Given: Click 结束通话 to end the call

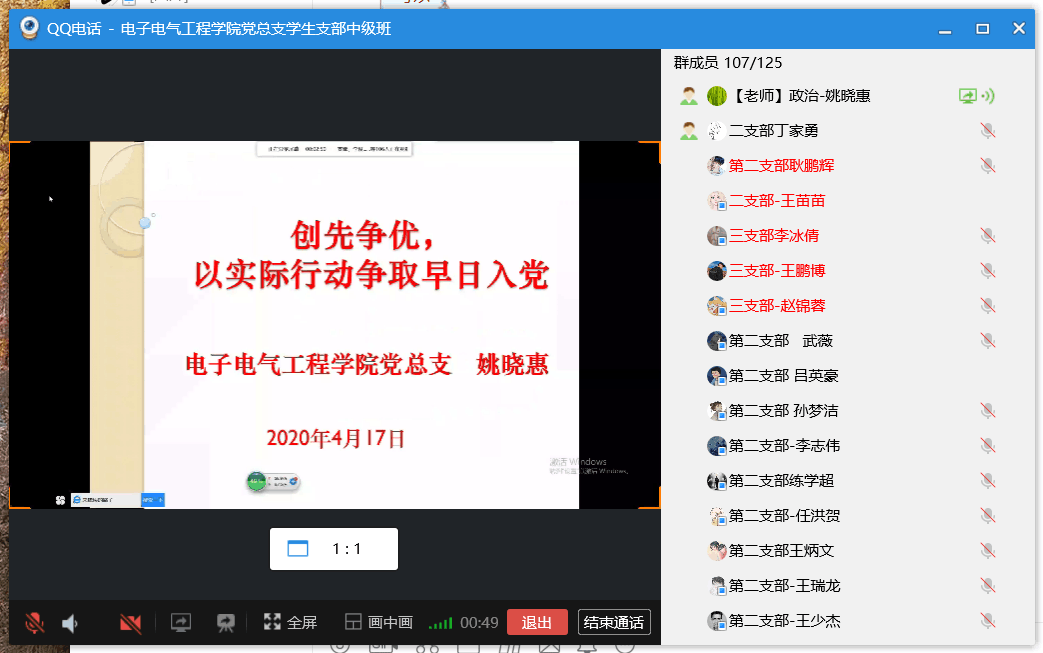Looking at the screenshot, I should point(614,622).
